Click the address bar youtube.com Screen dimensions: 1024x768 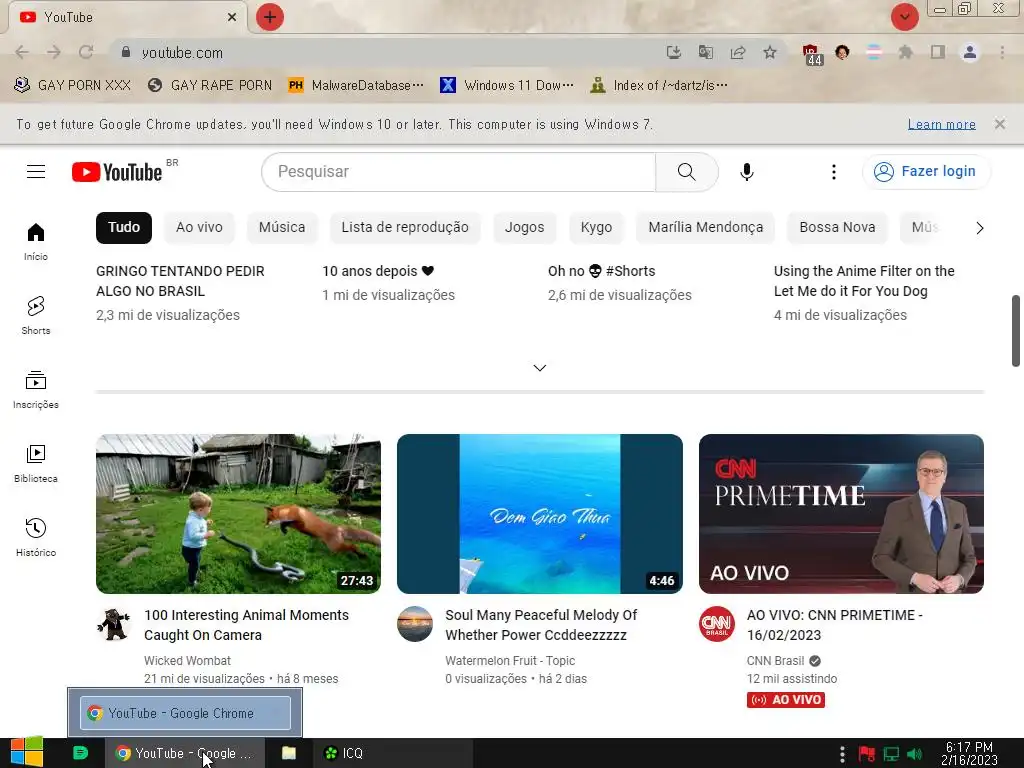click(182, 52)
